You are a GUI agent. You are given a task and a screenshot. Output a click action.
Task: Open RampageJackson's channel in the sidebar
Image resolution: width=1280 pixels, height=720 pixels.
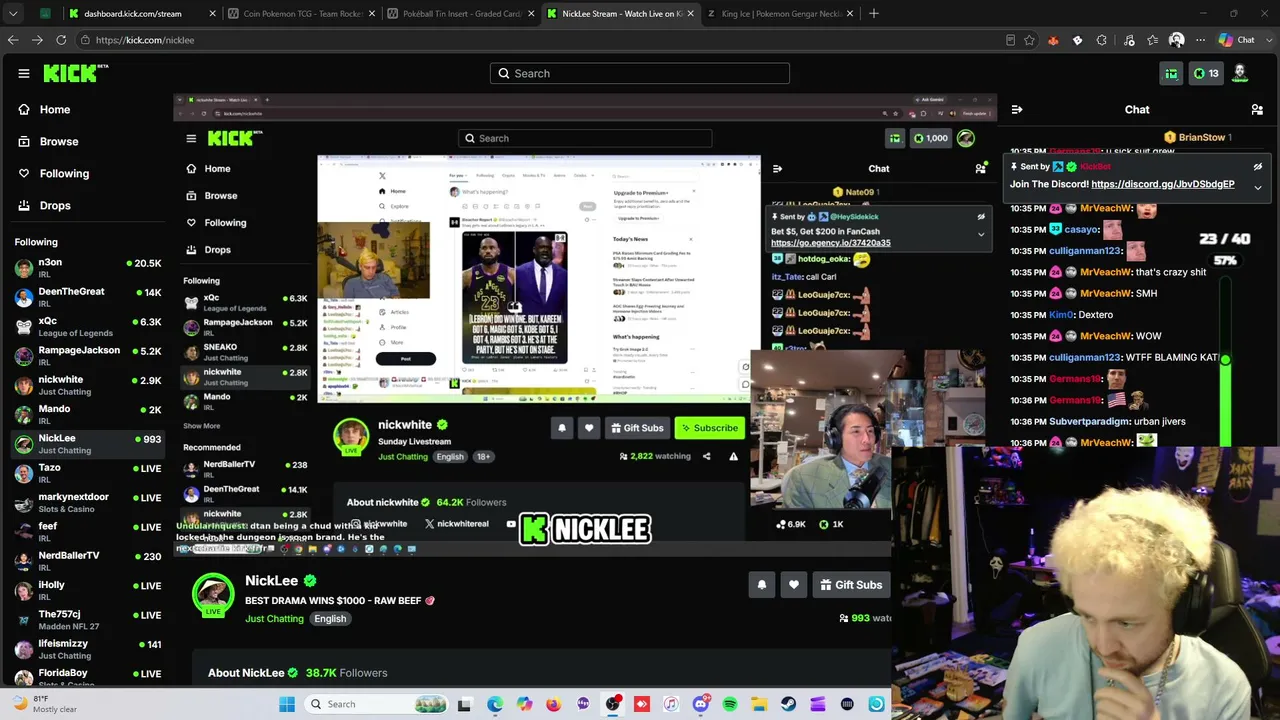point(86,356)
